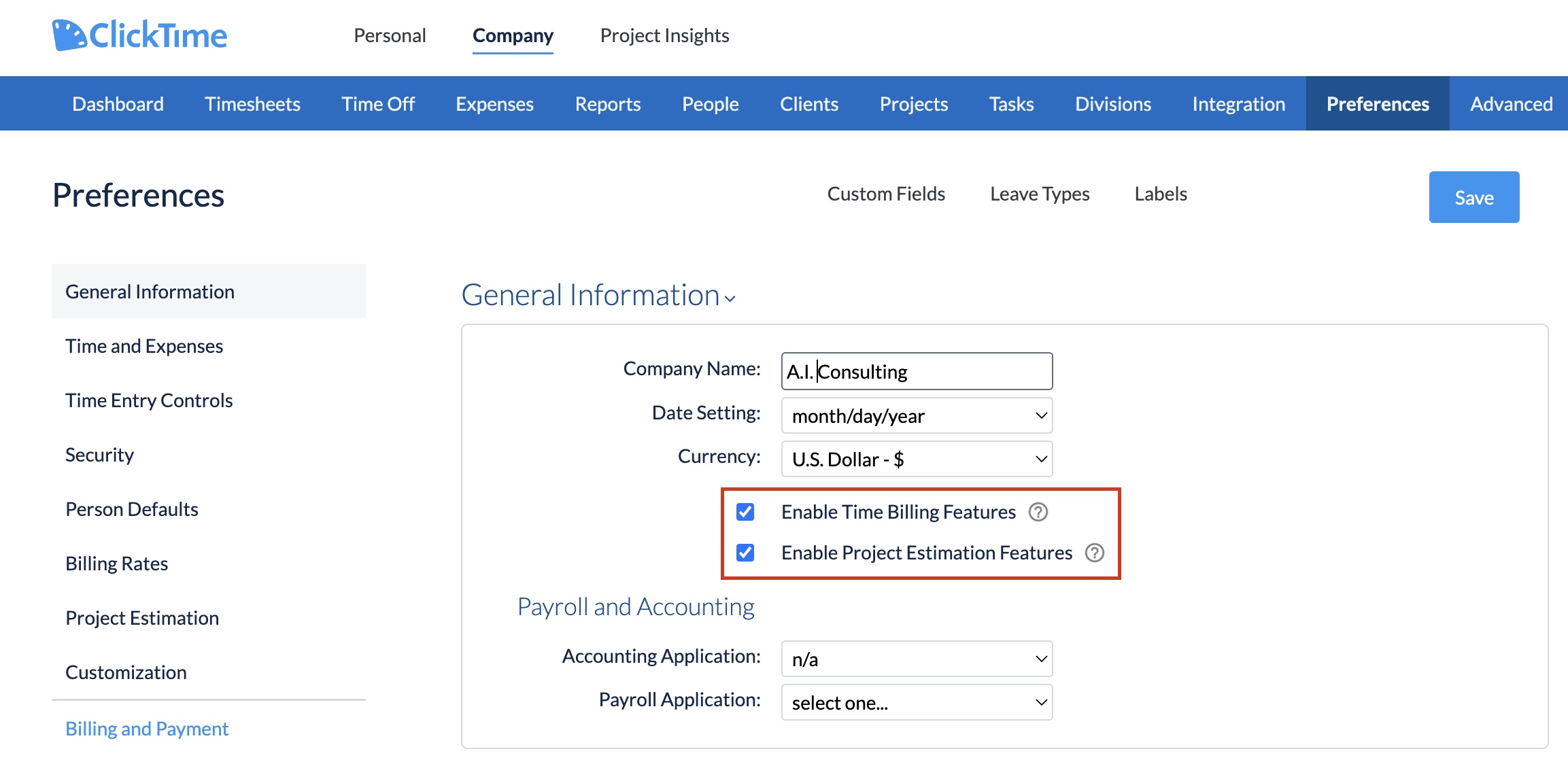
Task: Open the Timesheets section
Action: click(x=252, y=103)
